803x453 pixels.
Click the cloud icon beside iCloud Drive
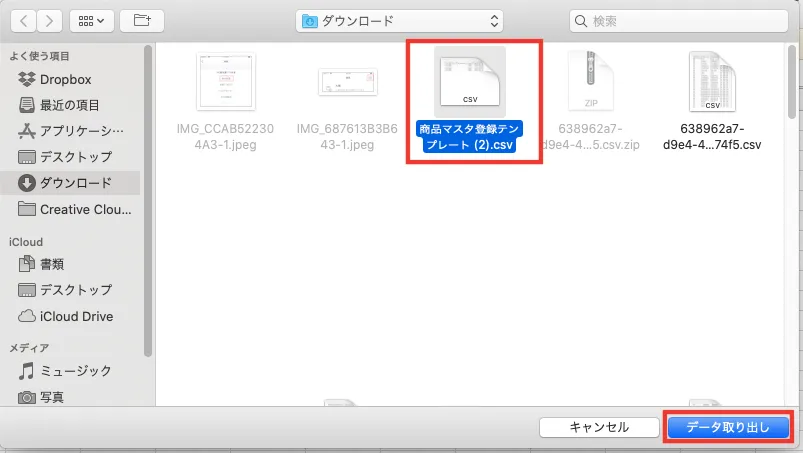coord(27,316)
